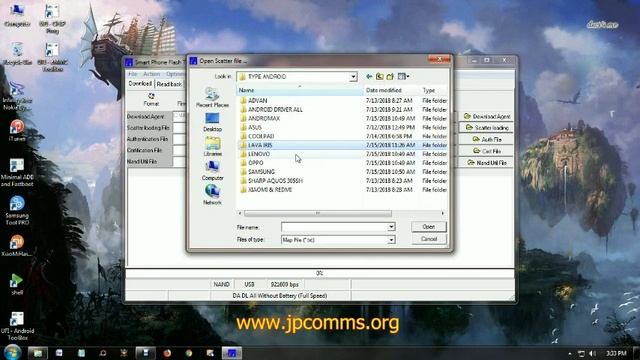Click volume icon in system tray
The image size is (640, 360).
593,353
